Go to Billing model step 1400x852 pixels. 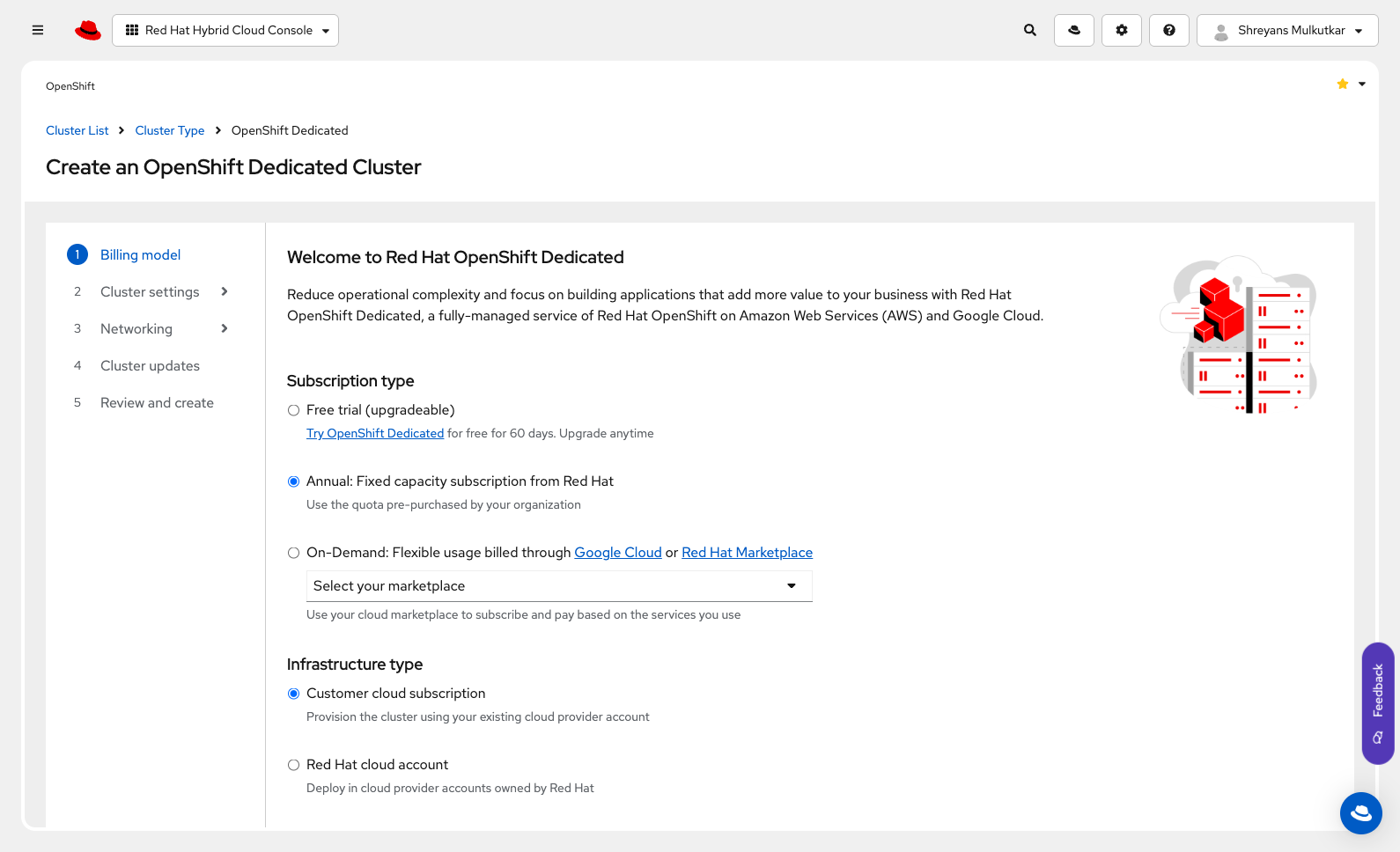tap(140, 254)
